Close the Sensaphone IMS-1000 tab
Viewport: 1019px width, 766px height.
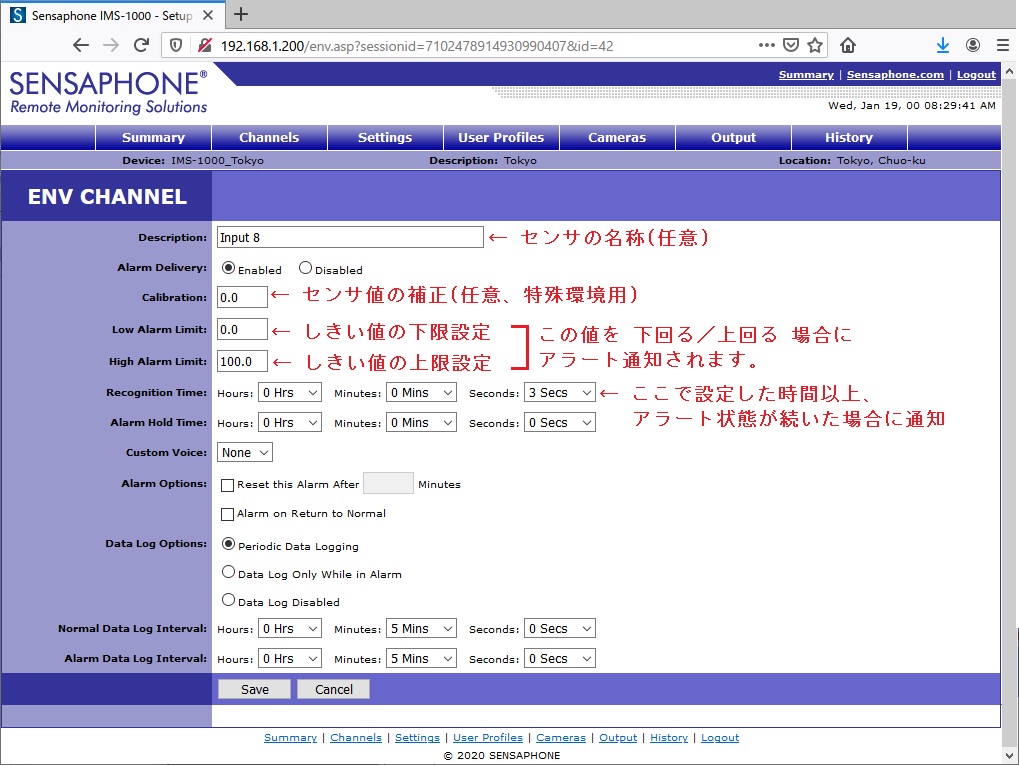[208, 15]
